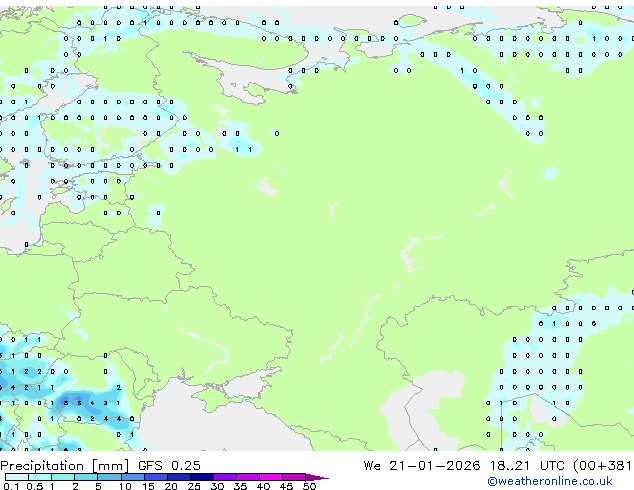
Task: Click the 'GFS 0.25' model label
Action: (169, 466)
